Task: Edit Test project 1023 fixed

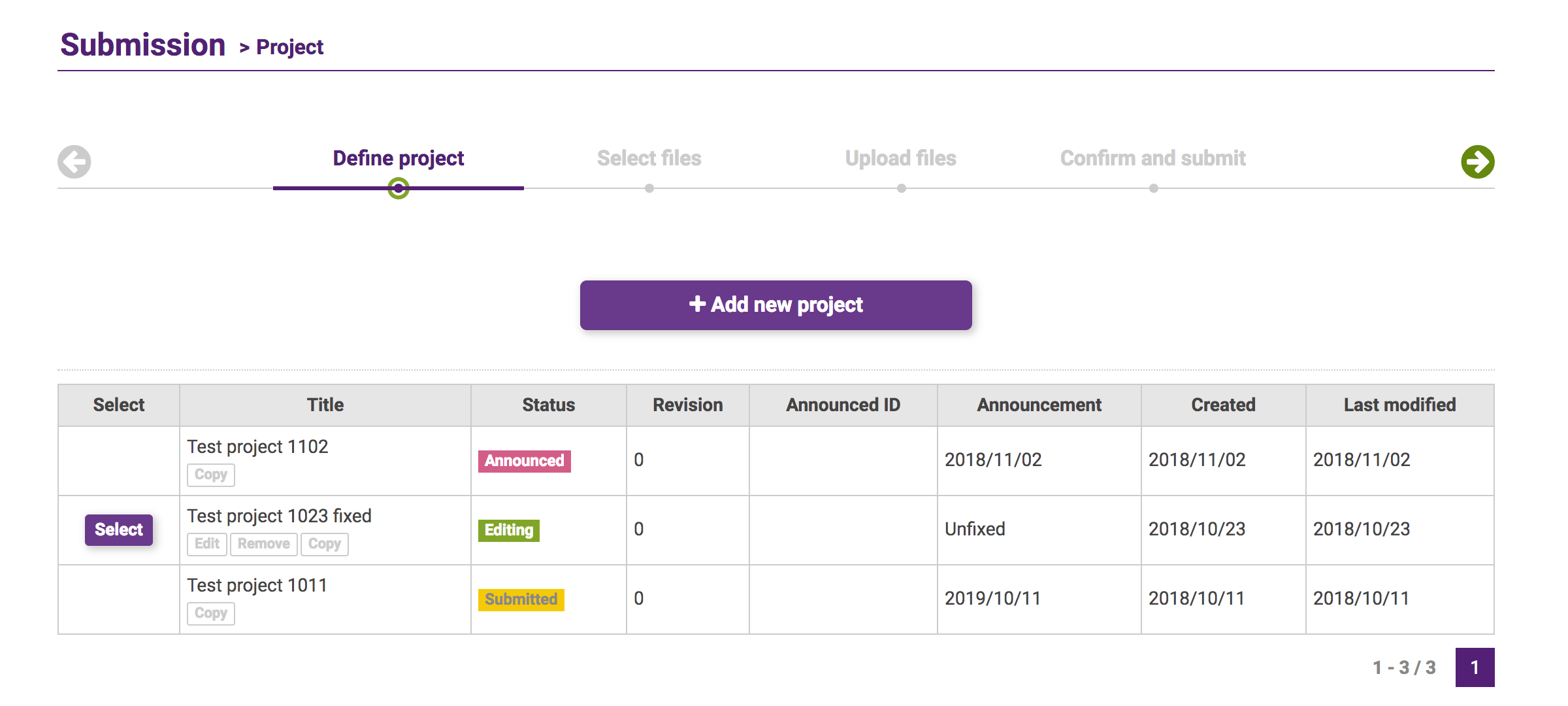Action: pos(206,544)
